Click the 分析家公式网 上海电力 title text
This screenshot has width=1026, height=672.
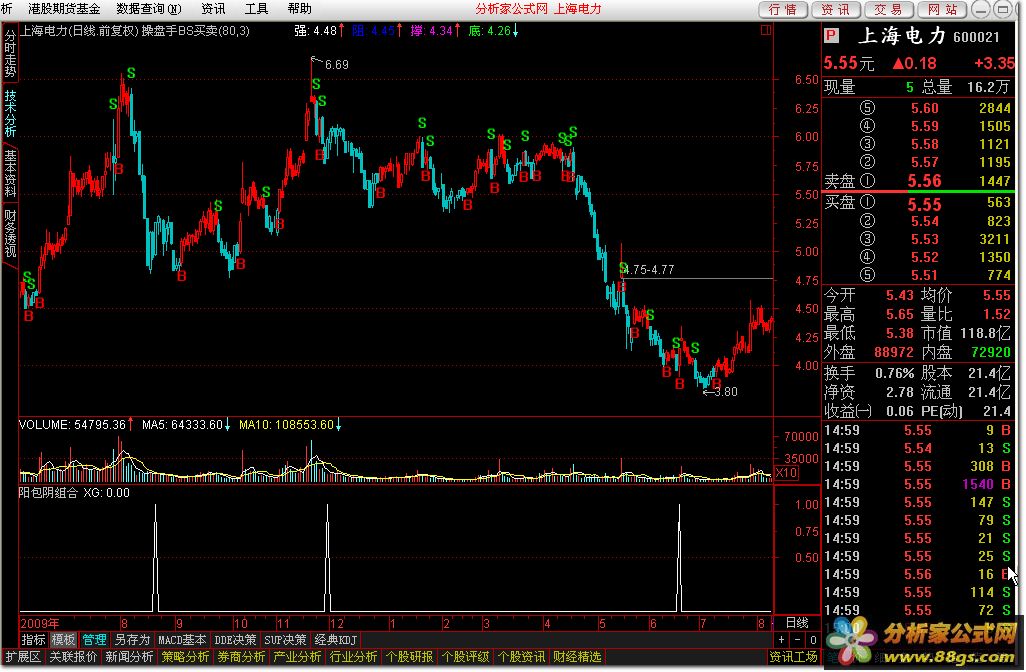point(538,9)
